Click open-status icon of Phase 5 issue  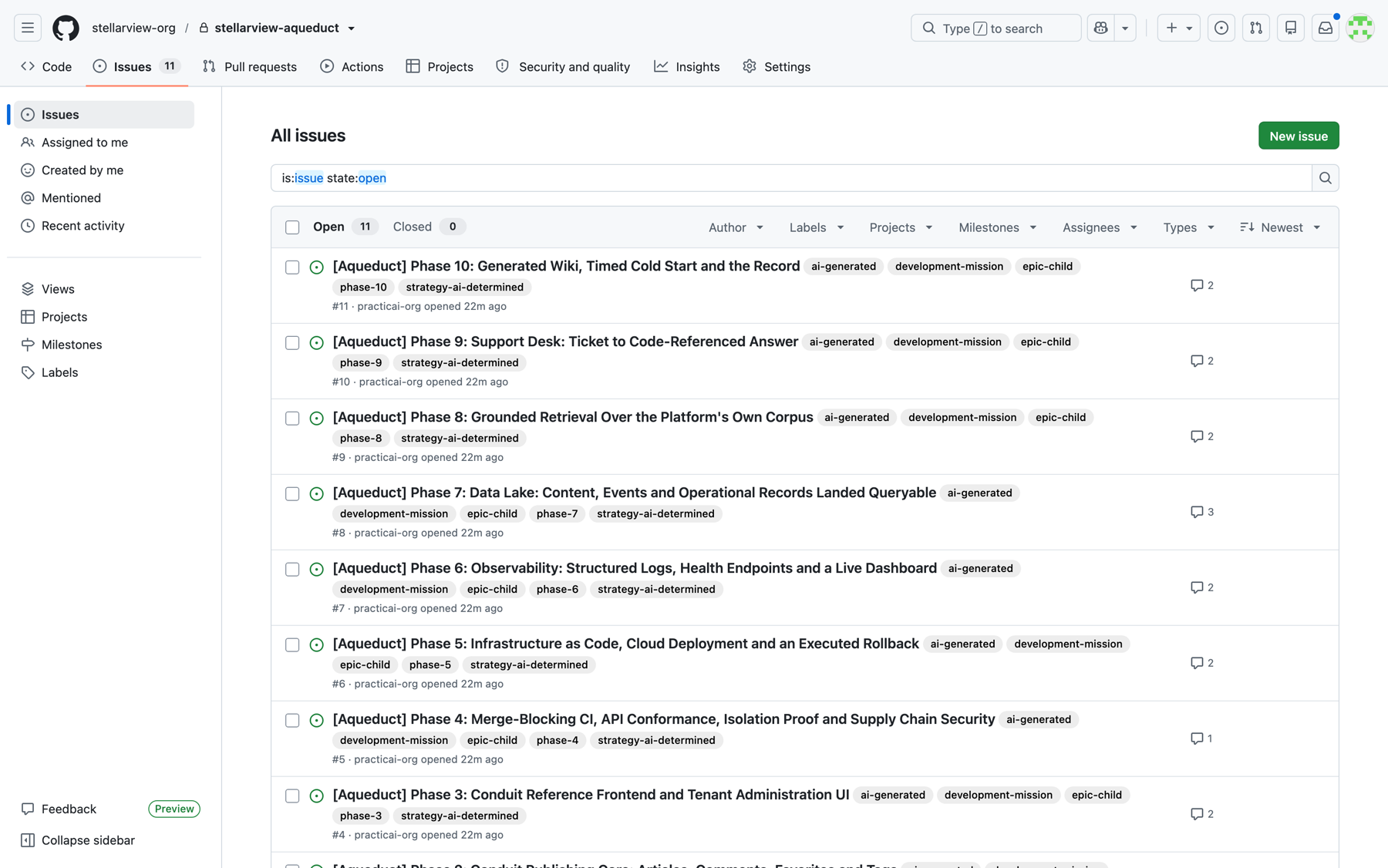(x=316, y=645)
